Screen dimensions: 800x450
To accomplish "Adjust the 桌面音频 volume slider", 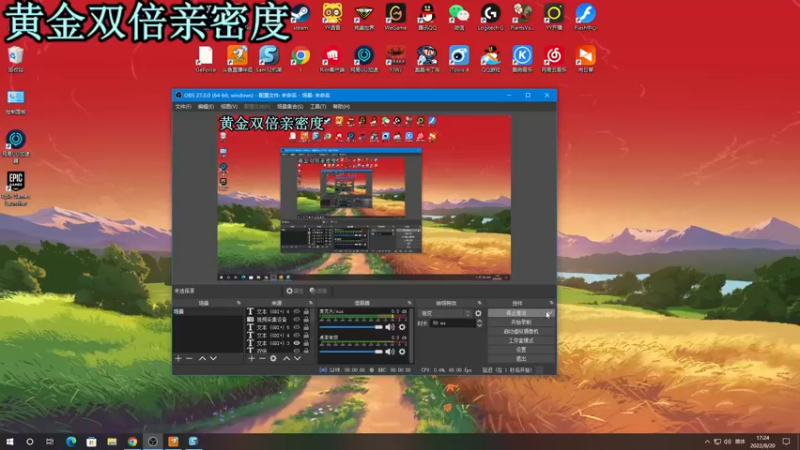I will pos(351,352).
